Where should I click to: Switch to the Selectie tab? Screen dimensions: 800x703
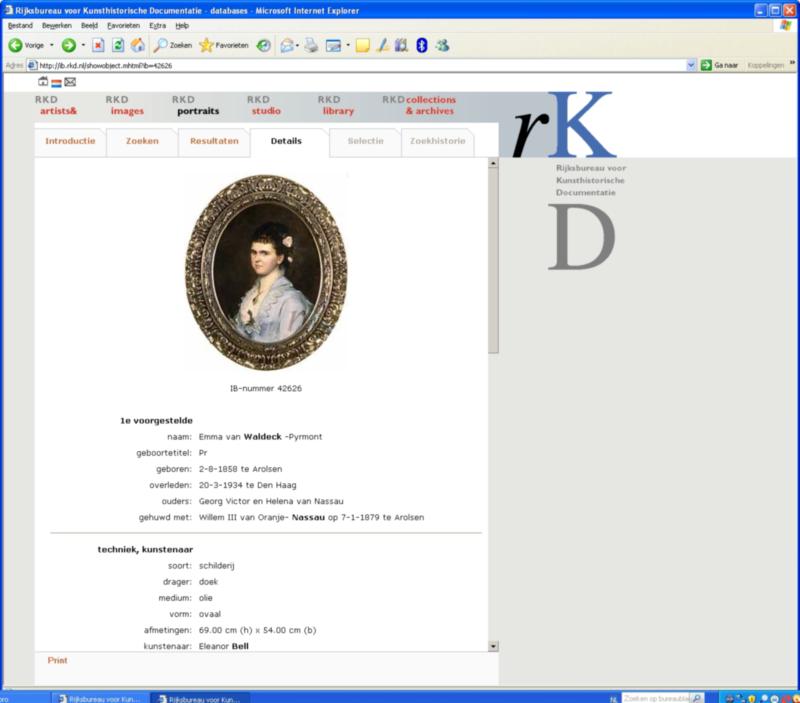(x=365, y=141)
